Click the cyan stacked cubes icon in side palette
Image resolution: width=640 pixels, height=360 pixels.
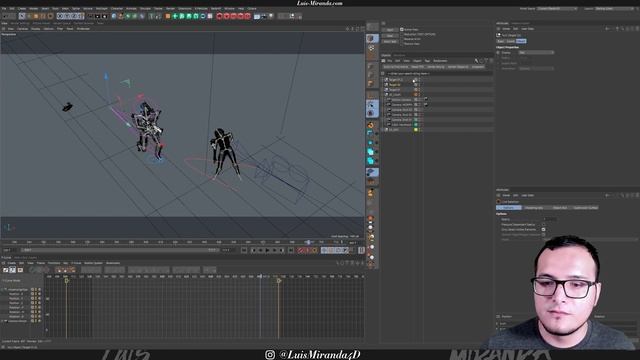(x=371, y=152)
